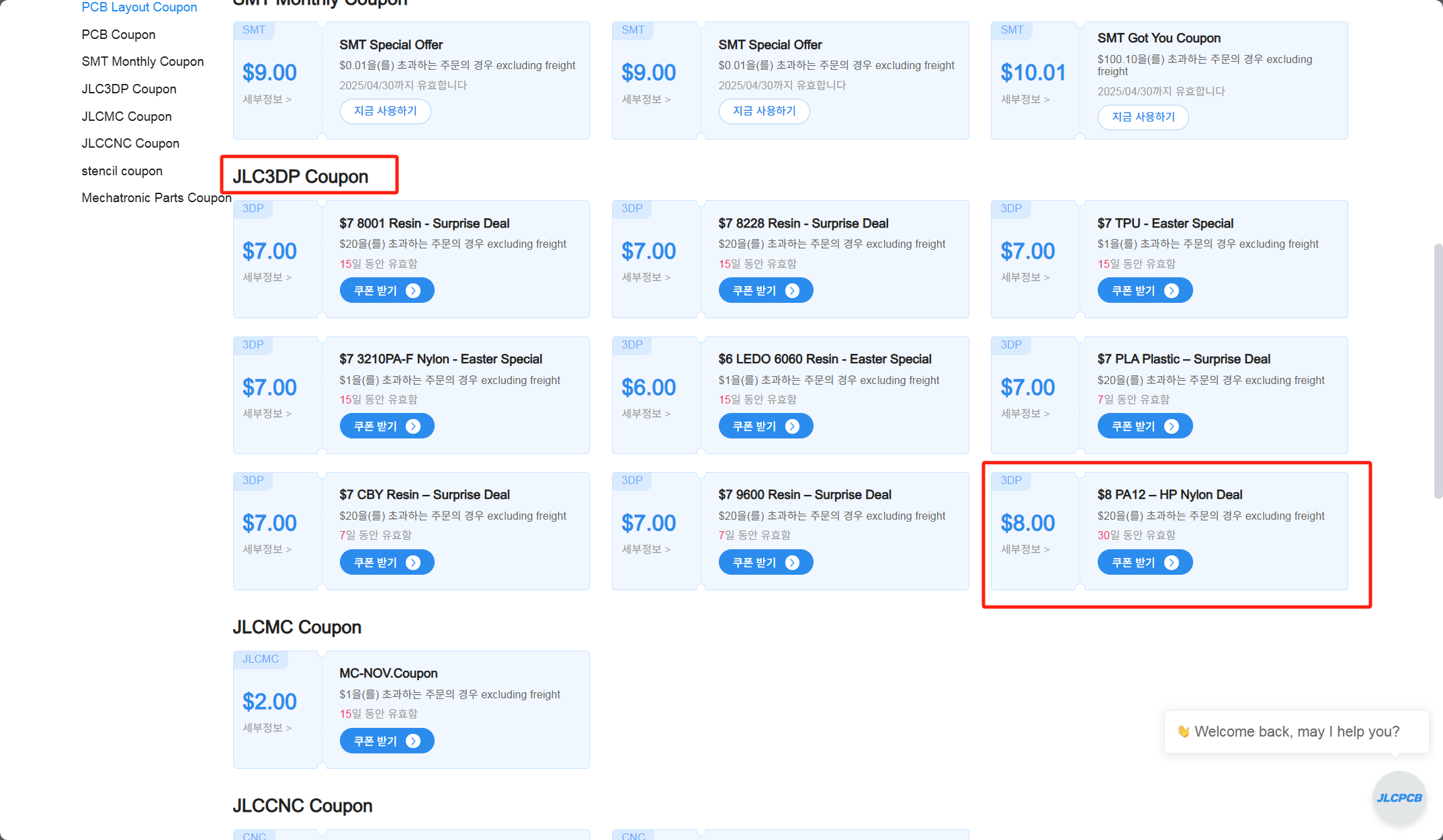The width and height of the screenshot is (1443, 840).
Task: Click arrow icon on TPU Easter Special button
Action: pos(1172,291)
